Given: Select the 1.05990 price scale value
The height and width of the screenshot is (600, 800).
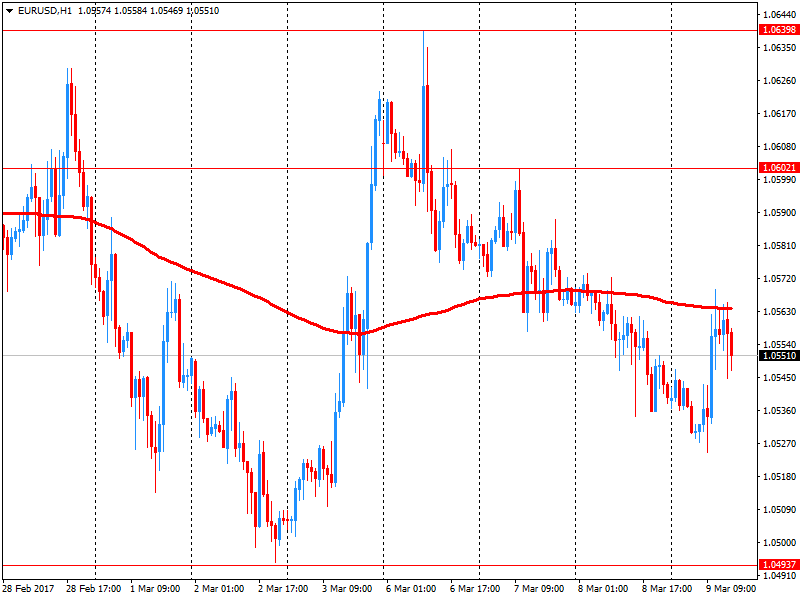Looking at the screenshot, I should pyautogui.click(x=779, y=180).
